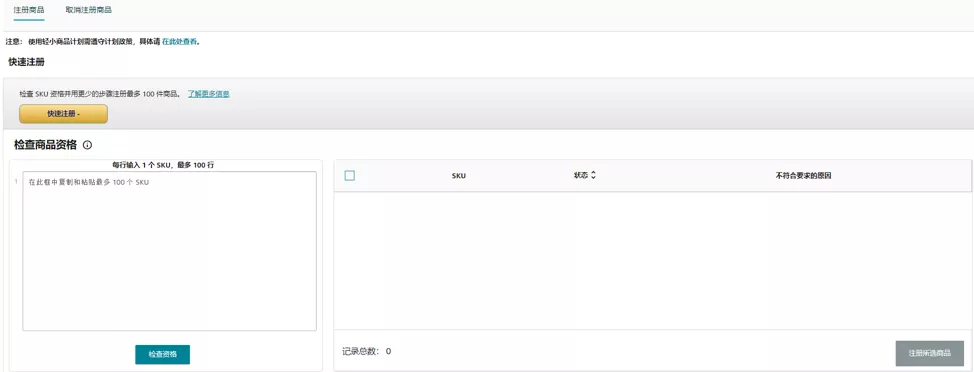Click the 每行输入 1 个 SKU instruction text
974x372 pixels.
click(163, 165)
